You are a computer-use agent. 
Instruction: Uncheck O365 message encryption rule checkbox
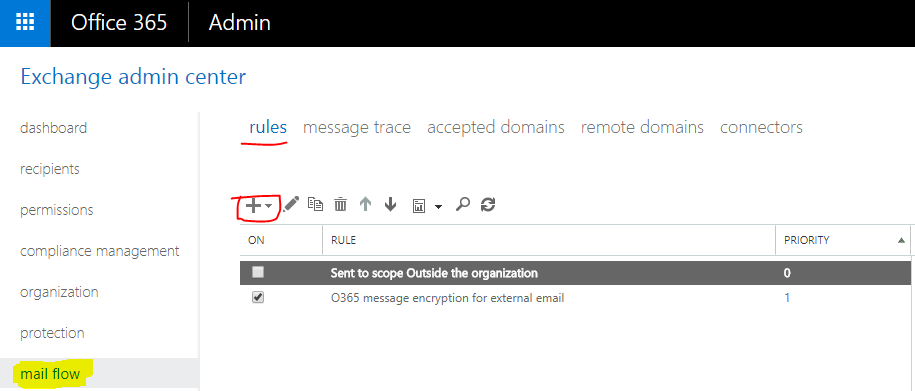258,298
